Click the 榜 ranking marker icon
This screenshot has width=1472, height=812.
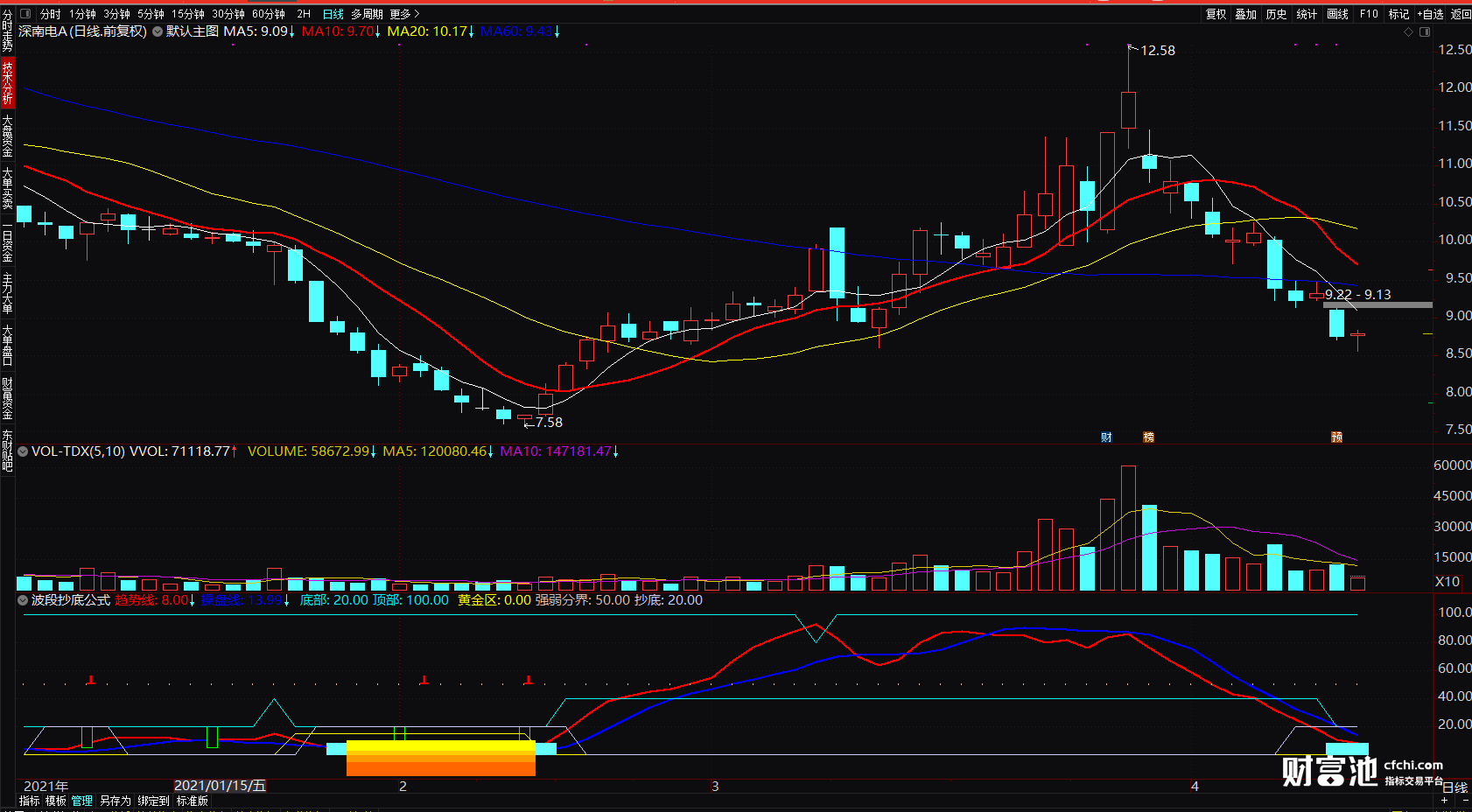[x=1148, y=437]
